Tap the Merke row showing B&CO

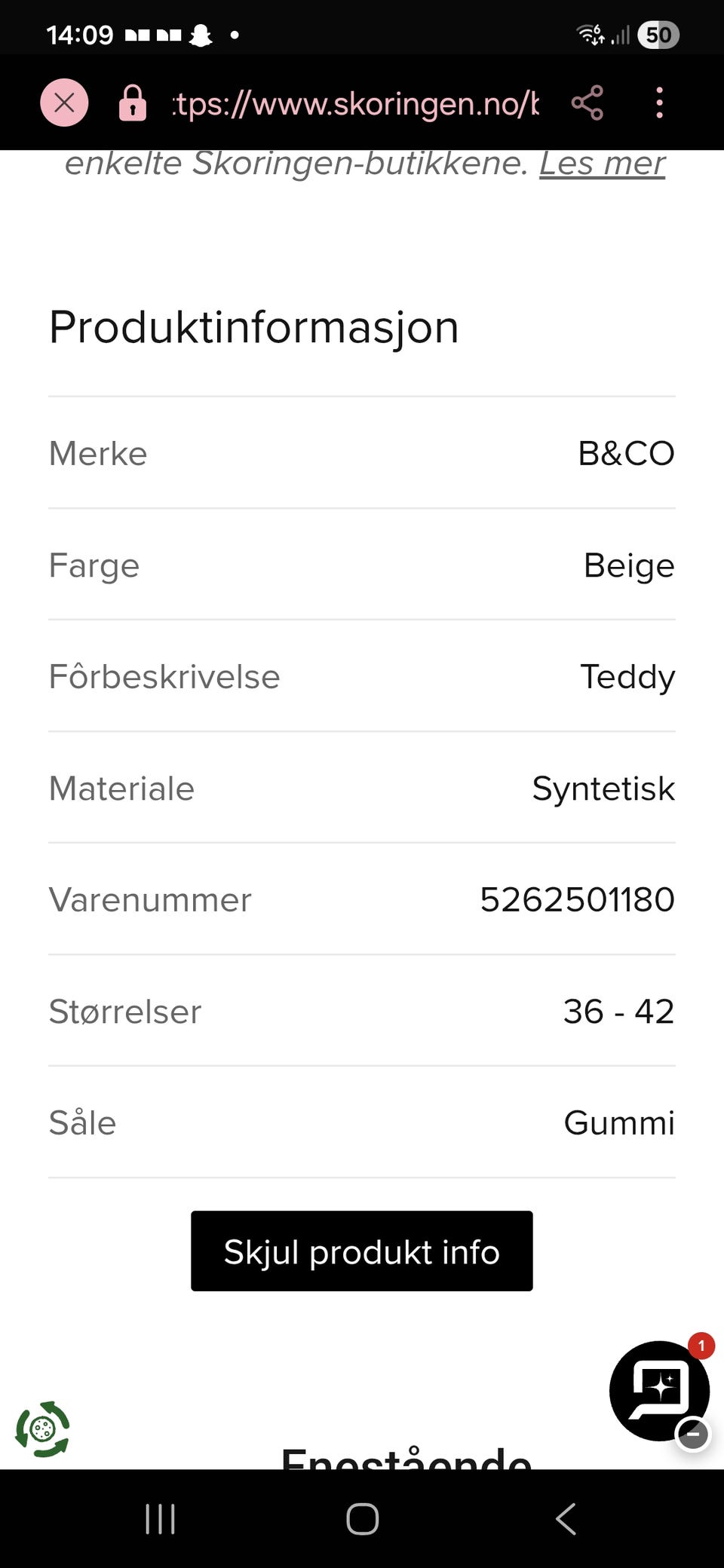[362, 453]
